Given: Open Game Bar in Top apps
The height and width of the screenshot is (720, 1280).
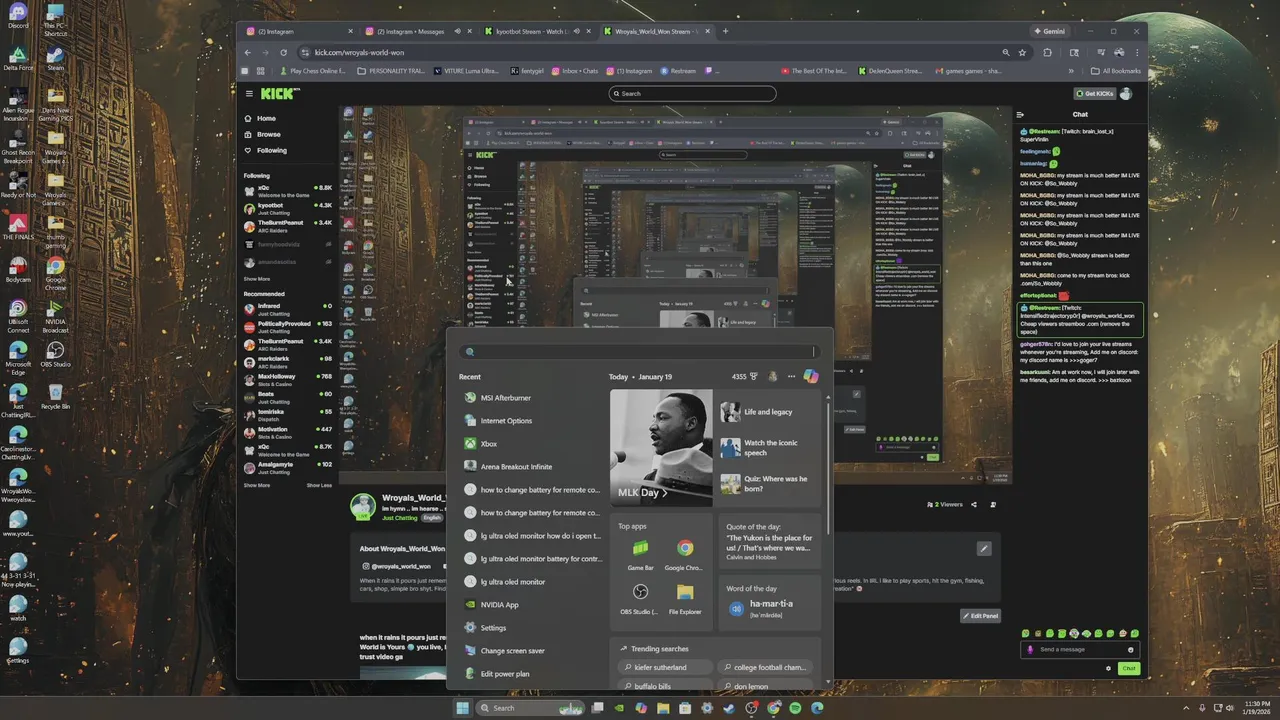Looking at the screenshot, I should point(640,555).
